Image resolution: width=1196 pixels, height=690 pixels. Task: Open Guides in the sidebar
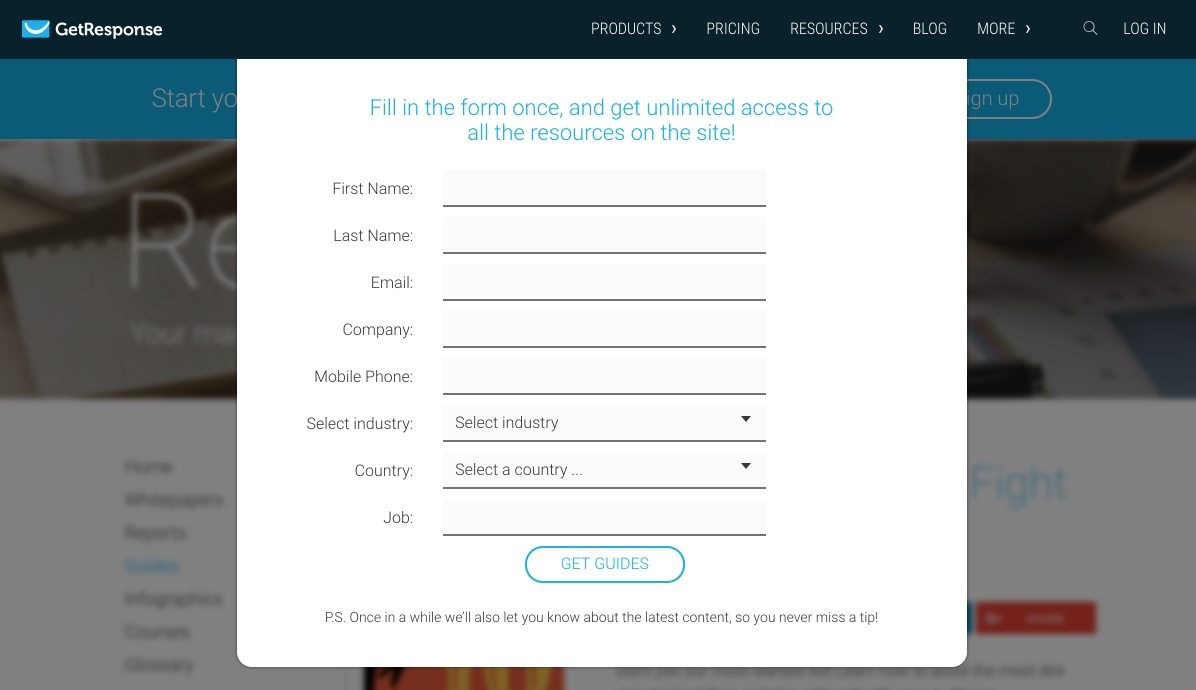point(151,566)
